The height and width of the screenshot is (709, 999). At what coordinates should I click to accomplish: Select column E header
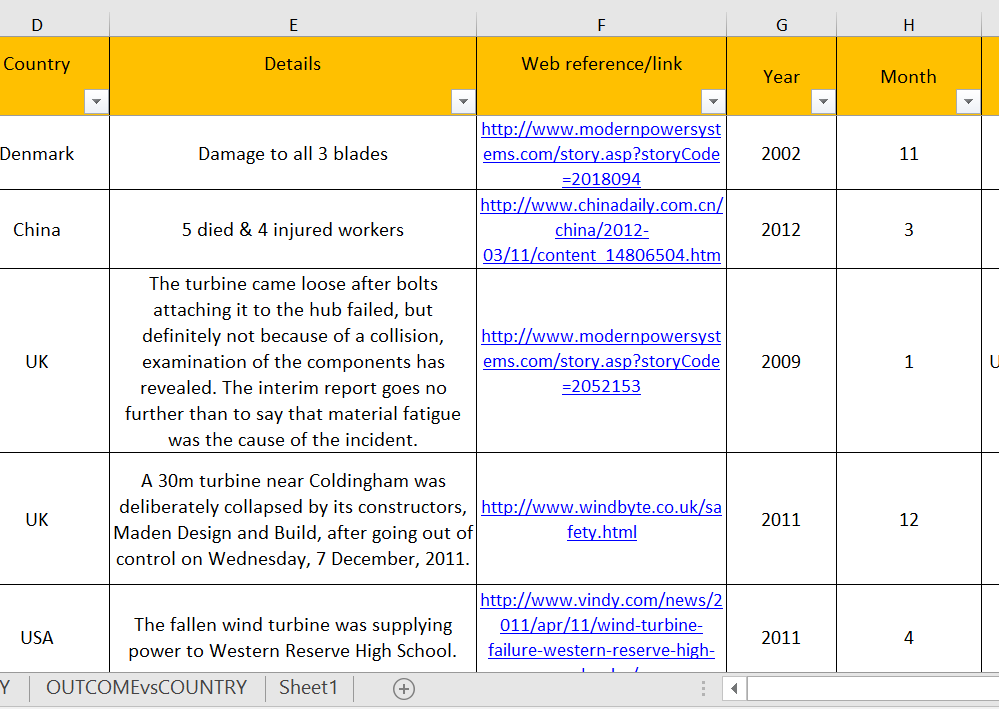pyautogui.click(x=293, y=25)
